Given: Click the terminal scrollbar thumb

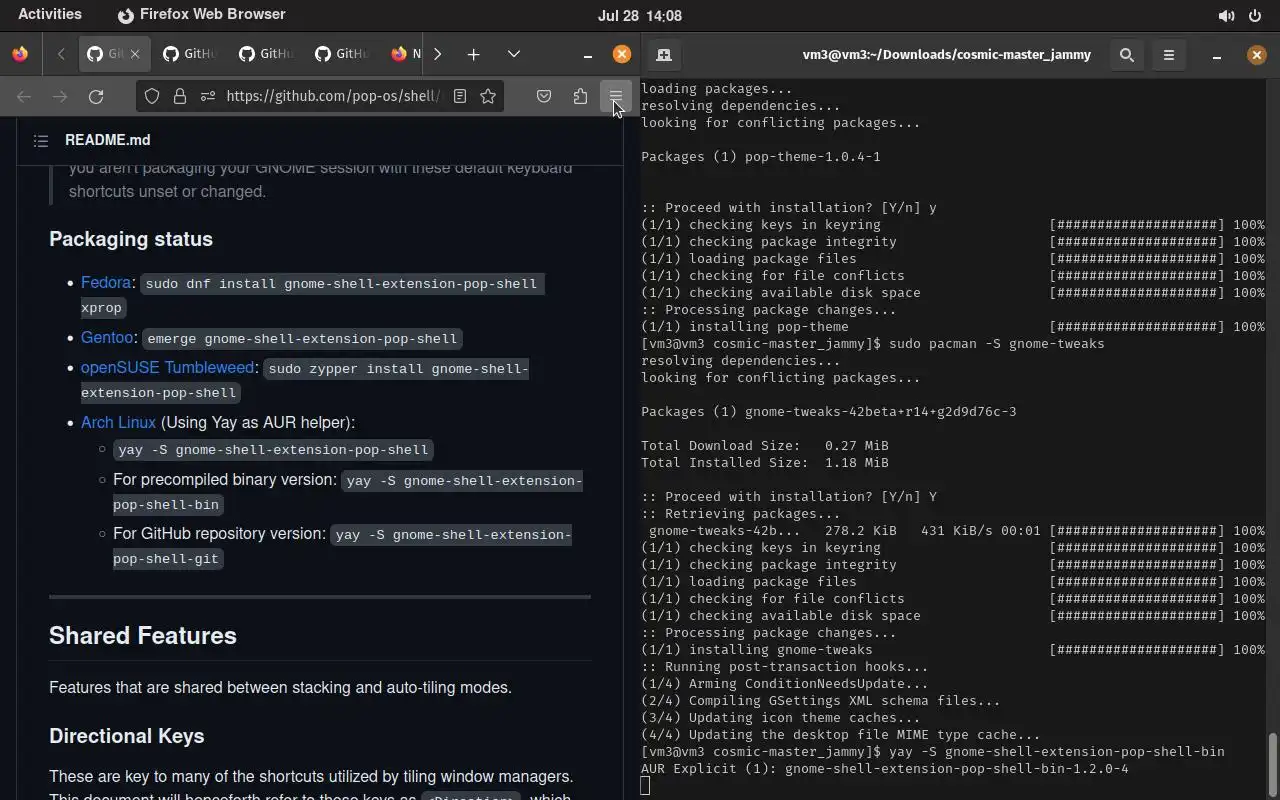Looking at the screenshot, I should (1273, 764).
